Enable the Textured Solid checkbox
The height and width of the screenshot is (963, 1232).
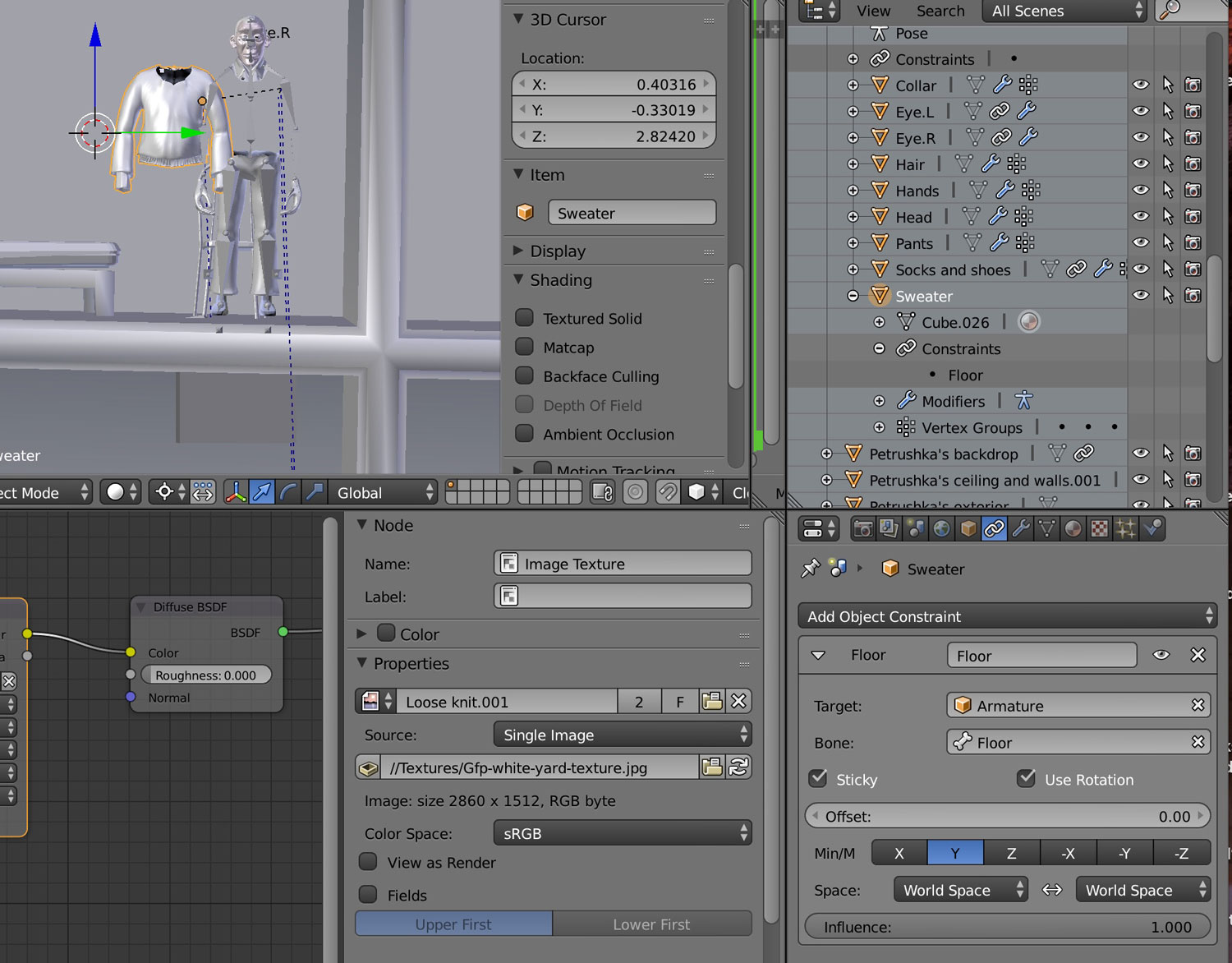[x=524, y=318]
